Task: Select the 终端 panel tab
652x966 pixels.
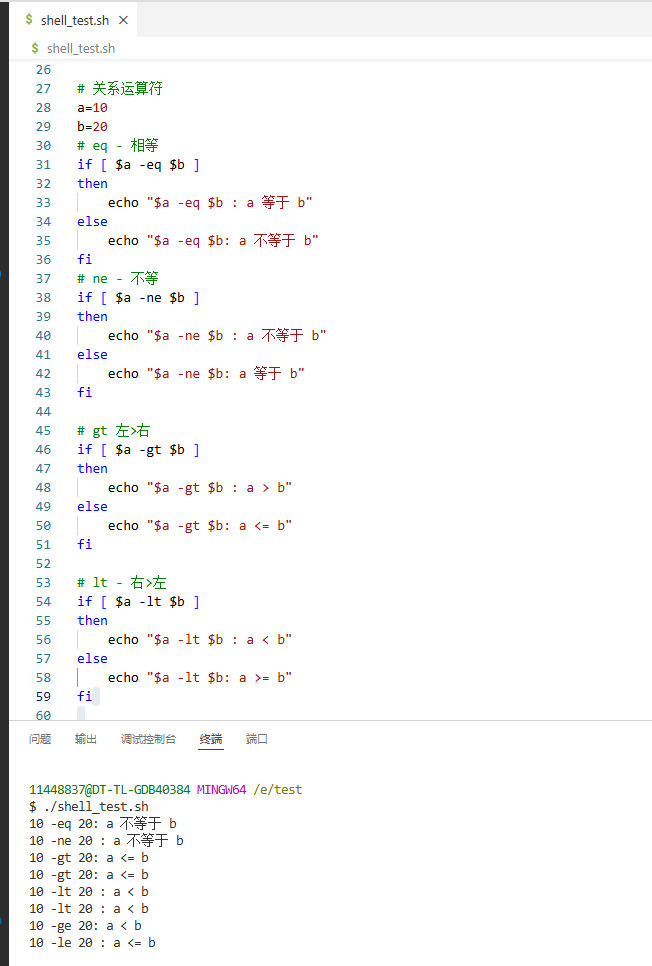Action: pos(211,739)
